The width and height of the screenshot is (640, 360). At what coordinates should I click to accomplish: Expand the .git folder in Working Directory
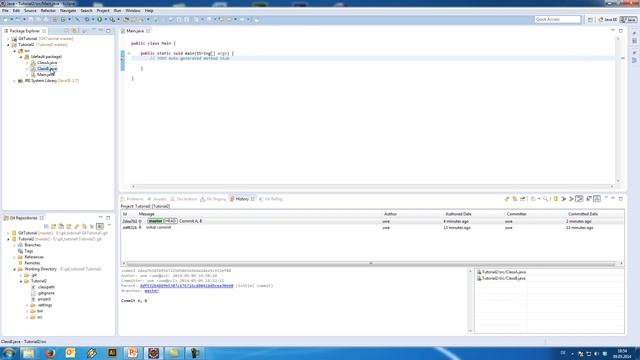point(21,275)
